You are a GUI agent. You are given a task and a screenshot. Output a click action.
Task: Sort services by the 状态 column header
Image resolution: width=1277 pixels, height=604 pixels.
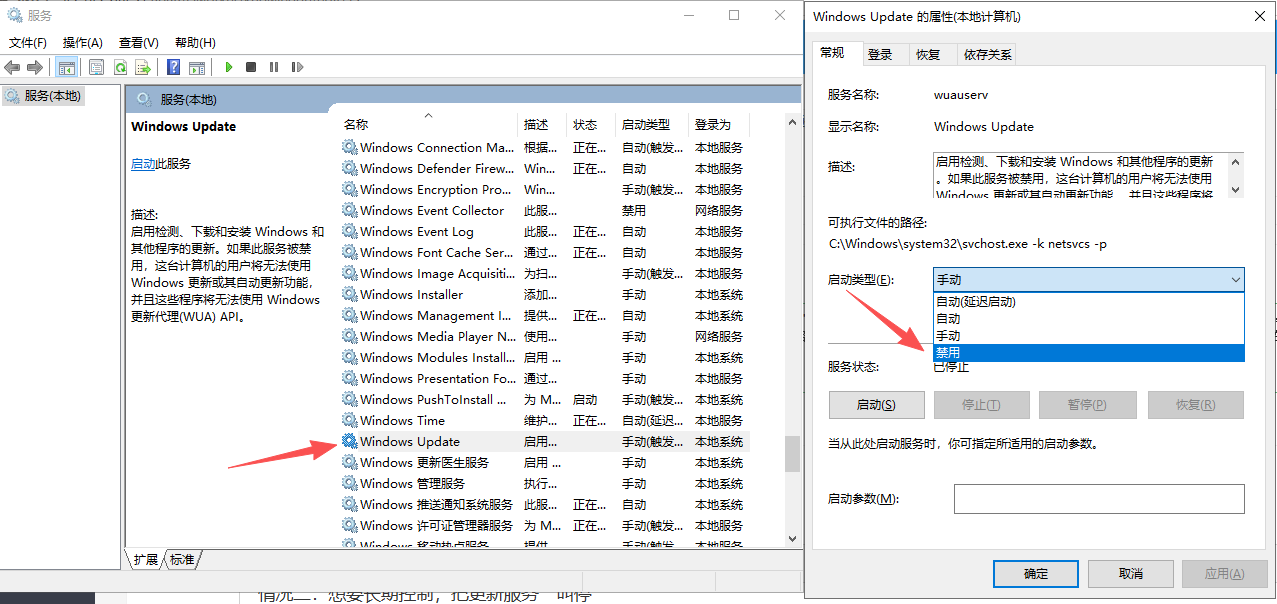click(x=591, y=125)
